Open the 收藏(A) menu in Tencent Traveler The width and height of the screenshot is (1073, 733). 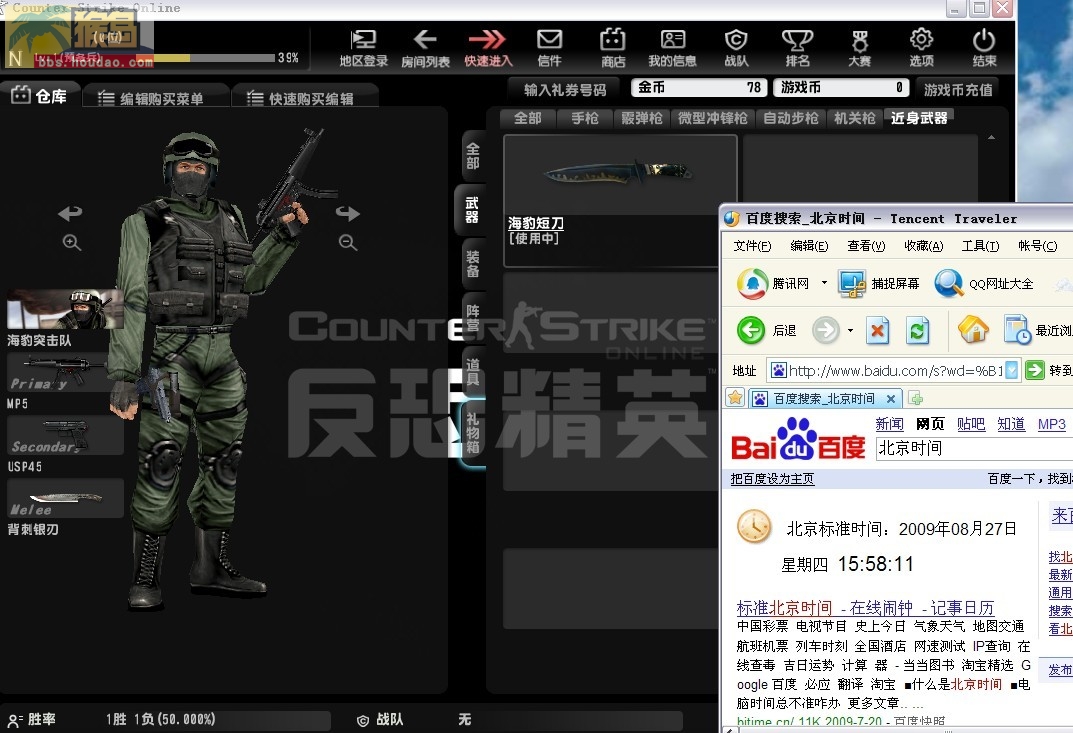(x=923, y=246)
